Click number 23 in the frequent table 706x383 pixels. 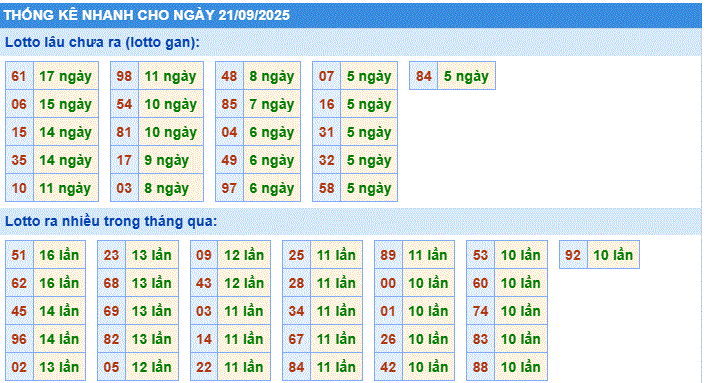pos(111,255)
